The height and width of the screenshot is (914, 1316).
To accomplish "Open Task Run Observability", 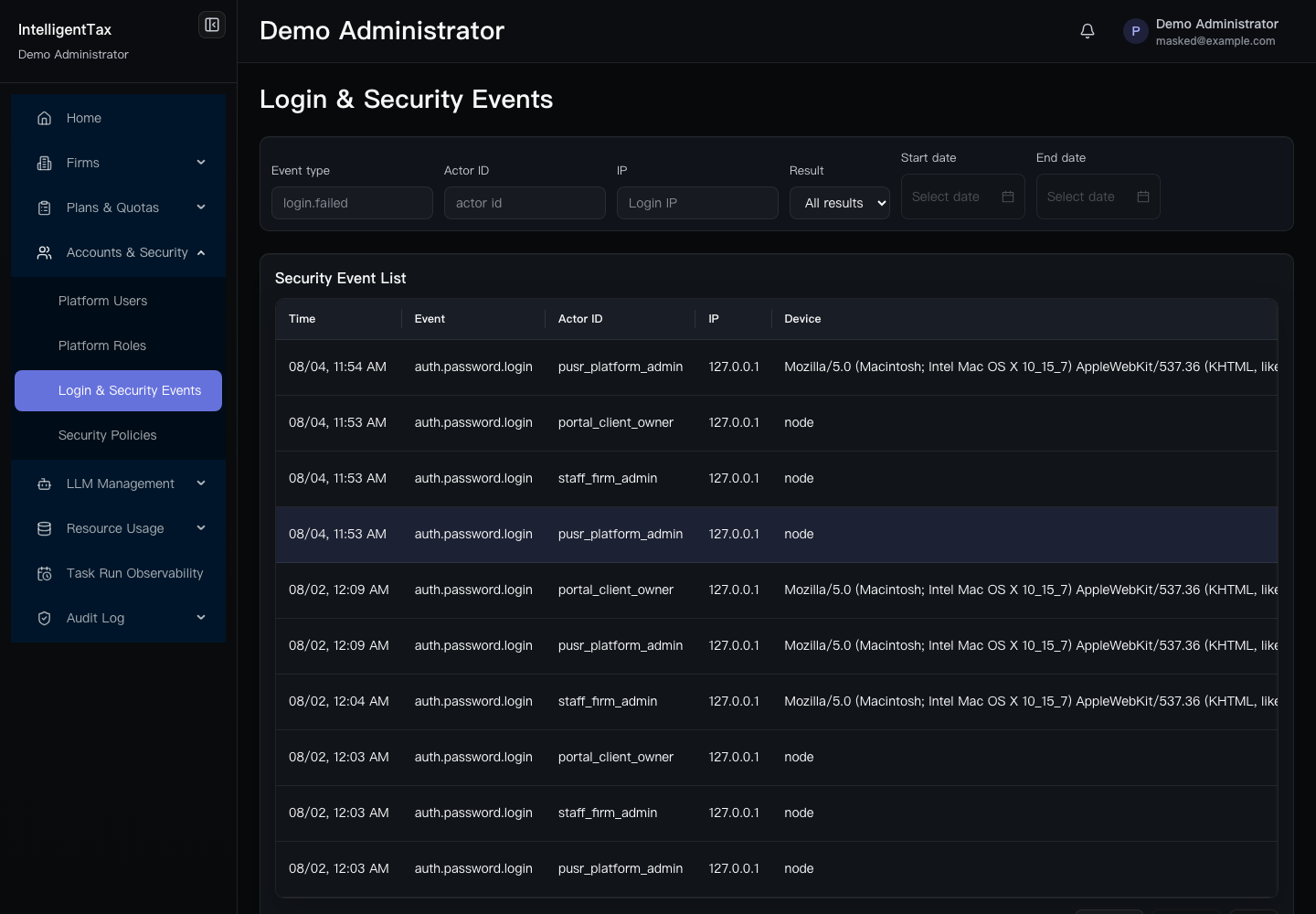I will click(x=119, y=573).
